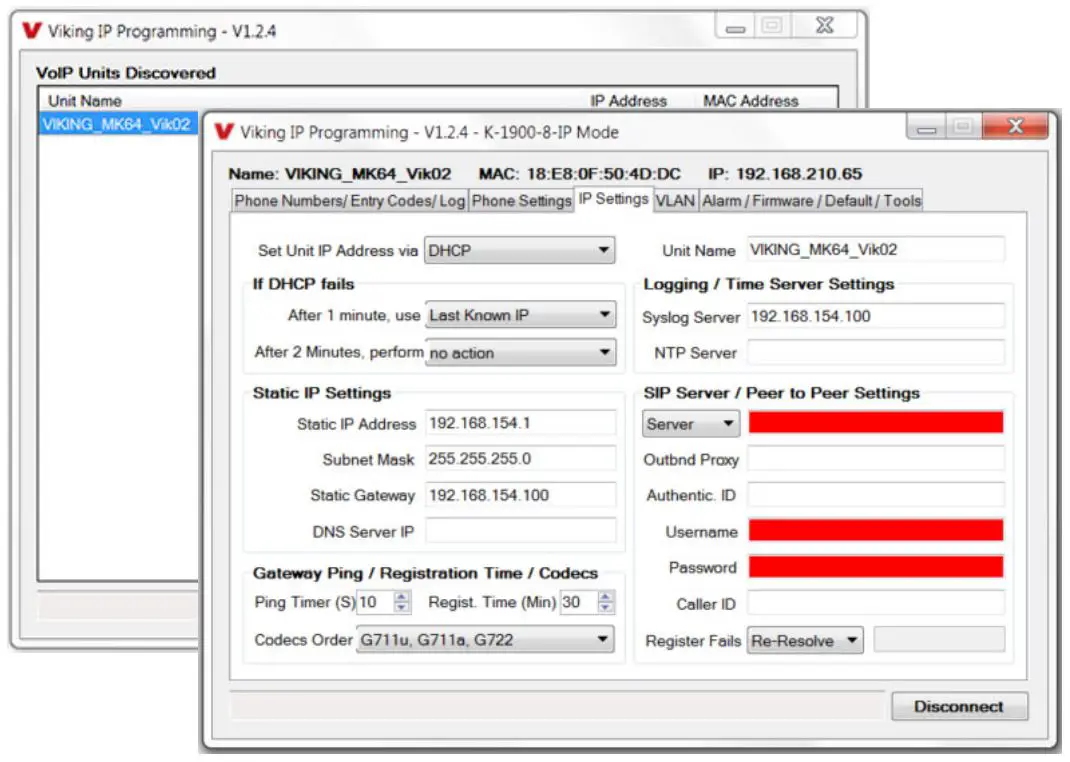Image resolution: width=1070 pixels, height=762 pixels.
Task: Click the red SIP Server address field
Action: pyautogui.click(x=875, y=422)
